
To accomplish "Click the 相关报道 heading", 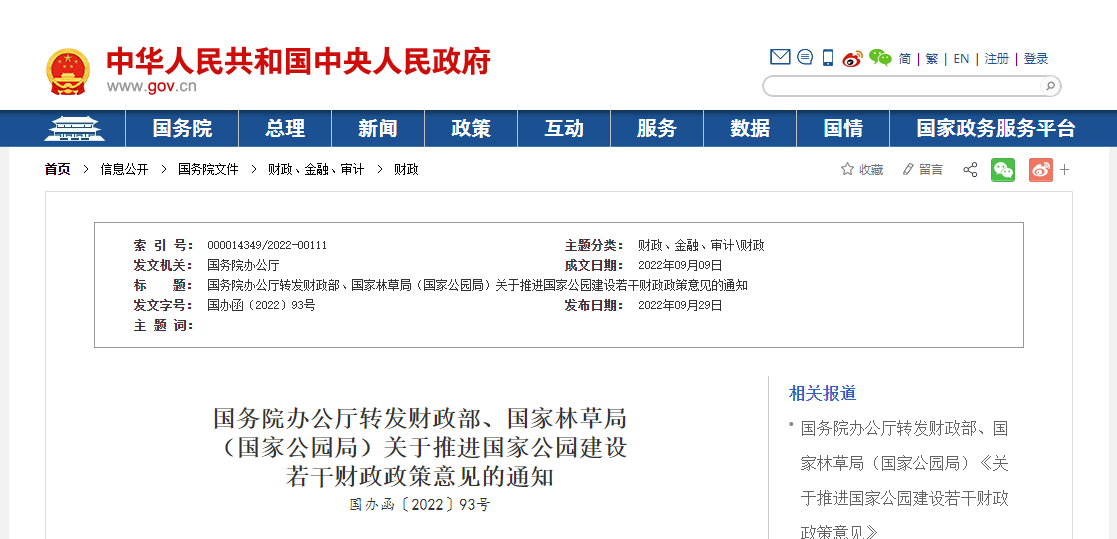I will (822, 393).
